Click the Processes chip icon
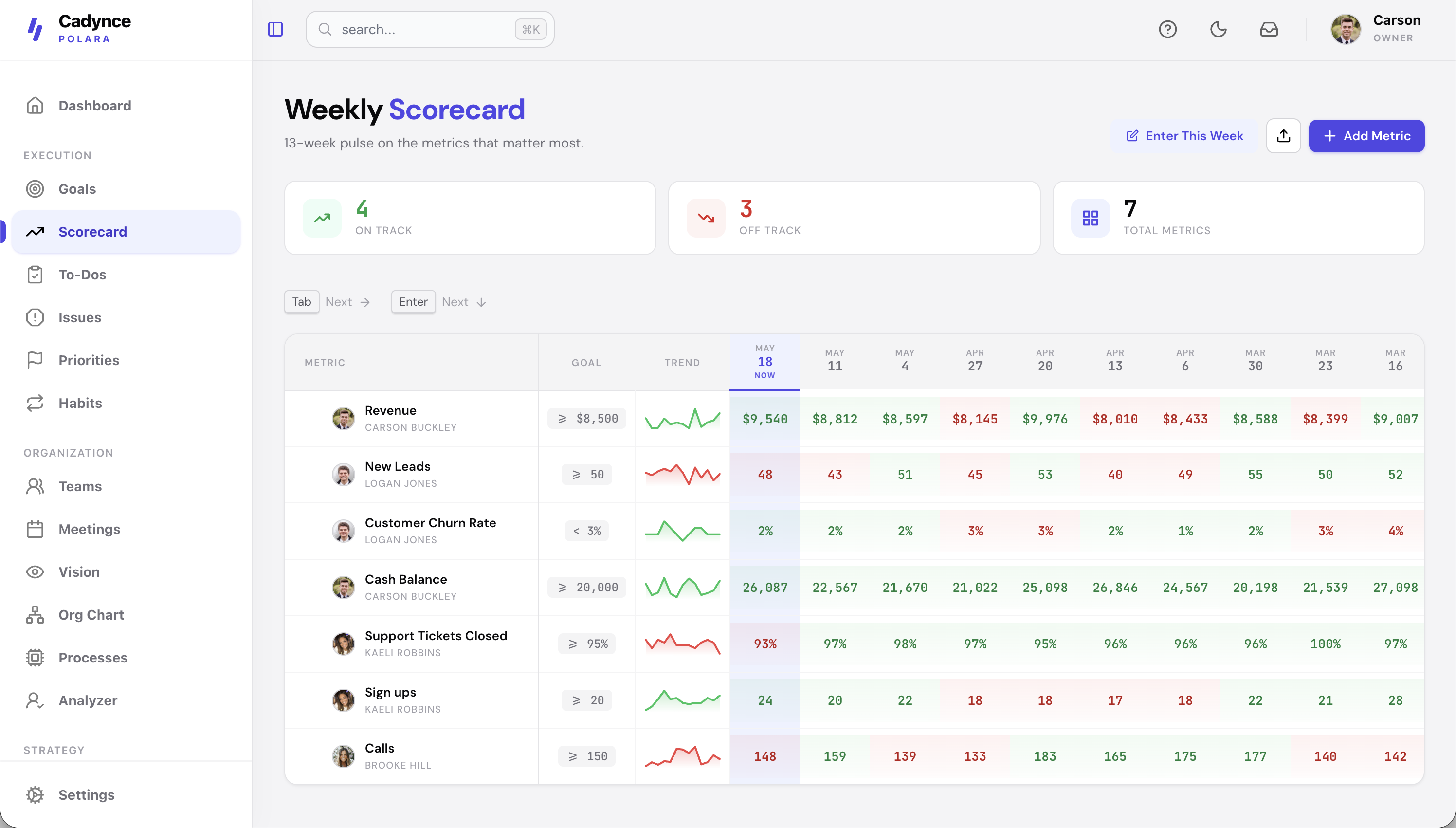1456x828 pixels. [x=35, y=658]
